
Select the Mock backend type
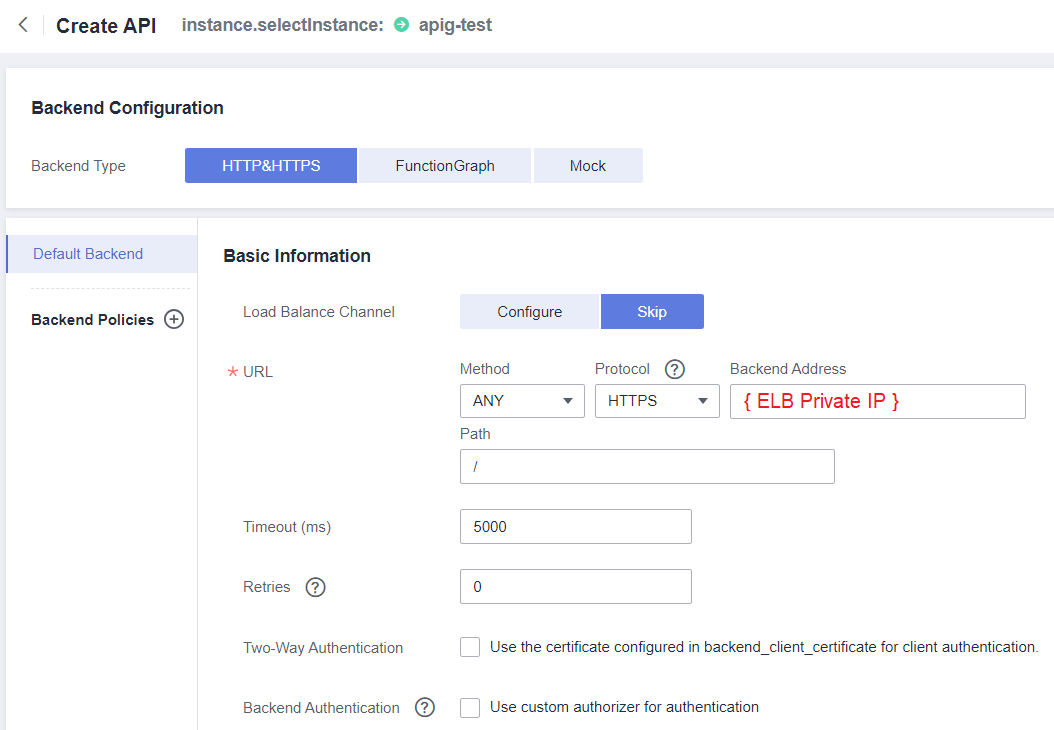[x=588, y=166]
